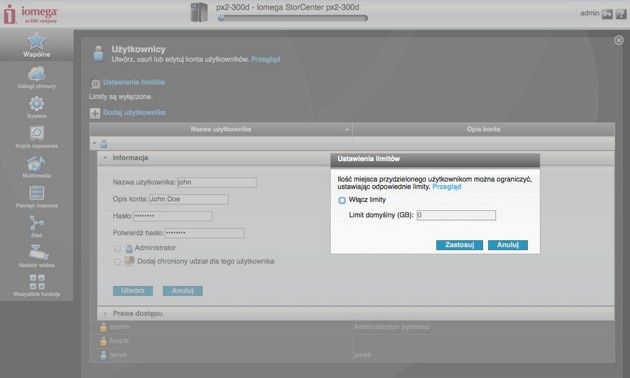Close the Użytkownicy page with X icon

tap(619, 40)
